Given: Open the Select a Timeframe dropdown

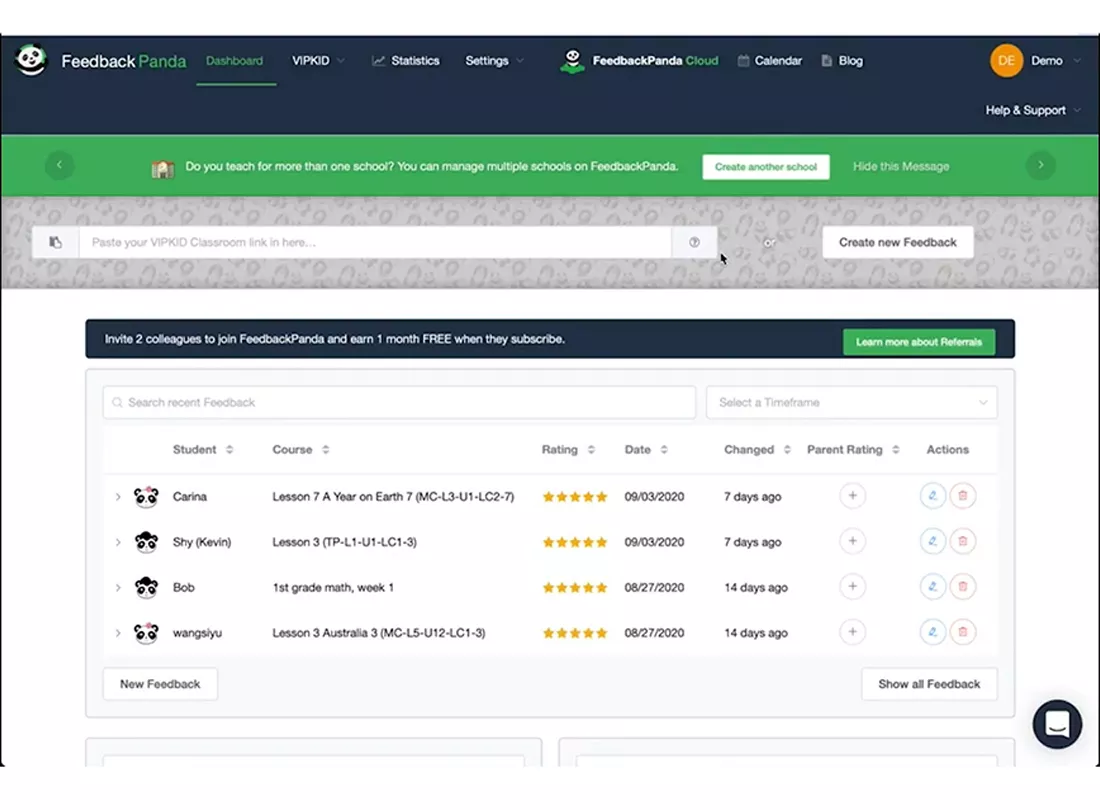Looking at the screenshot, I should [852, 403].
